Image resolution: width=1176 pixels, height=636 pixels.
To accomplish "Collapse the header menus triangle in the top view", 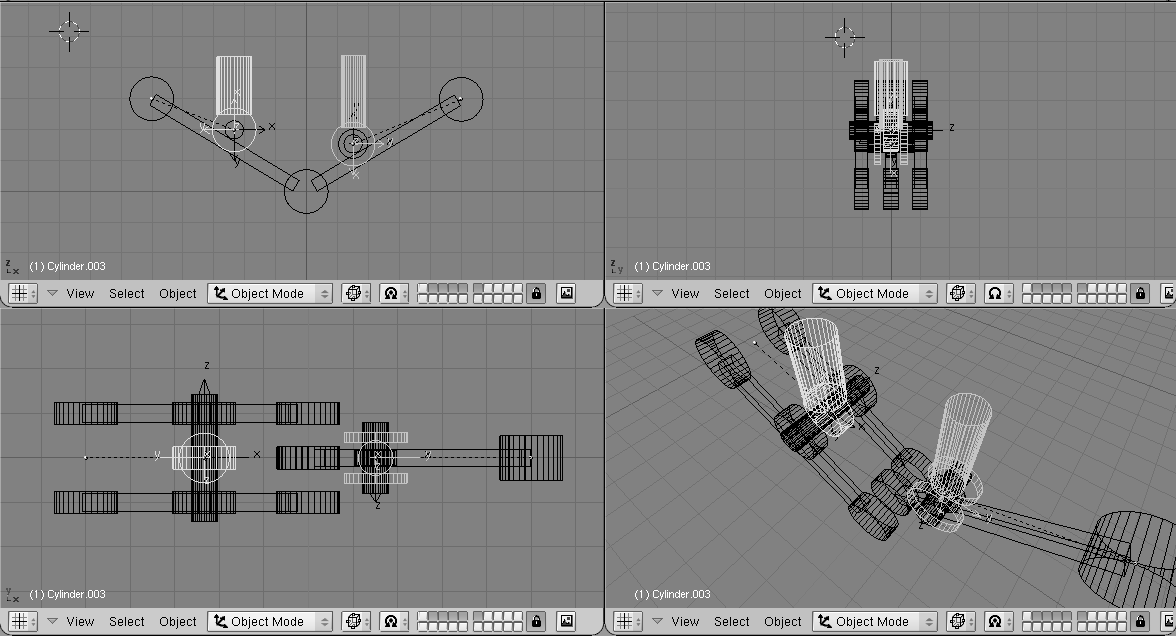I will click(52, 621).
